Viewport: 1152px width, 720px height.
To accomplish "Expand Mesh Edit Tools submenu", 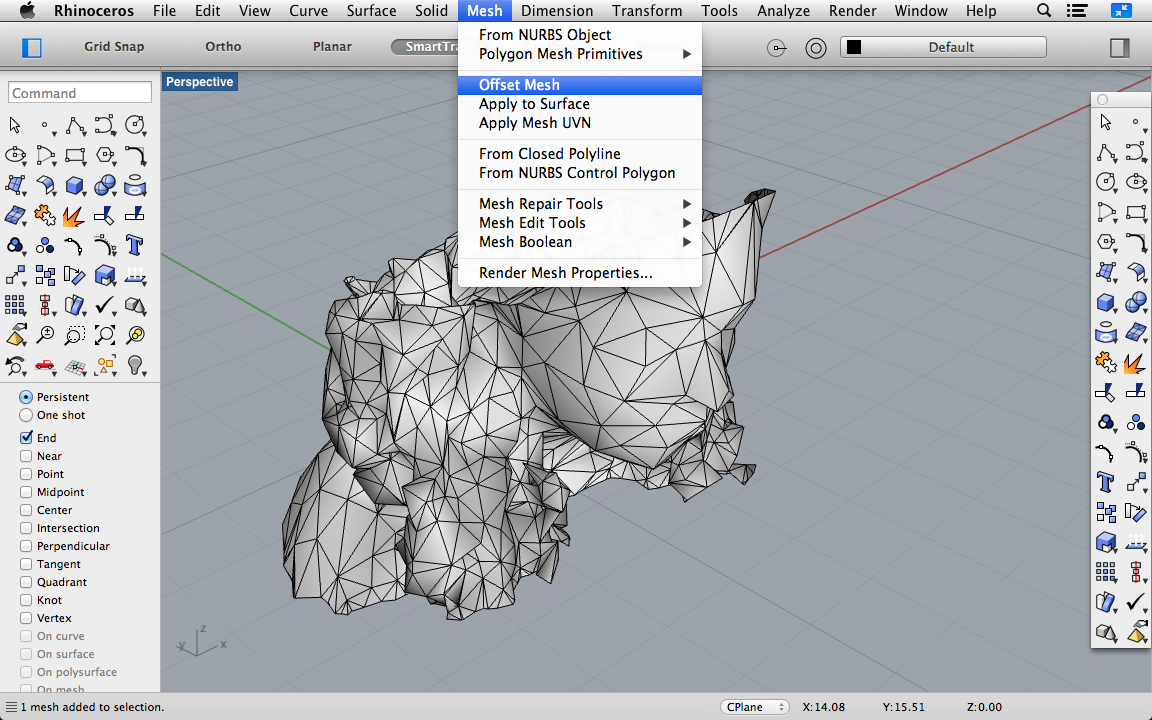I will click(580, 223).
